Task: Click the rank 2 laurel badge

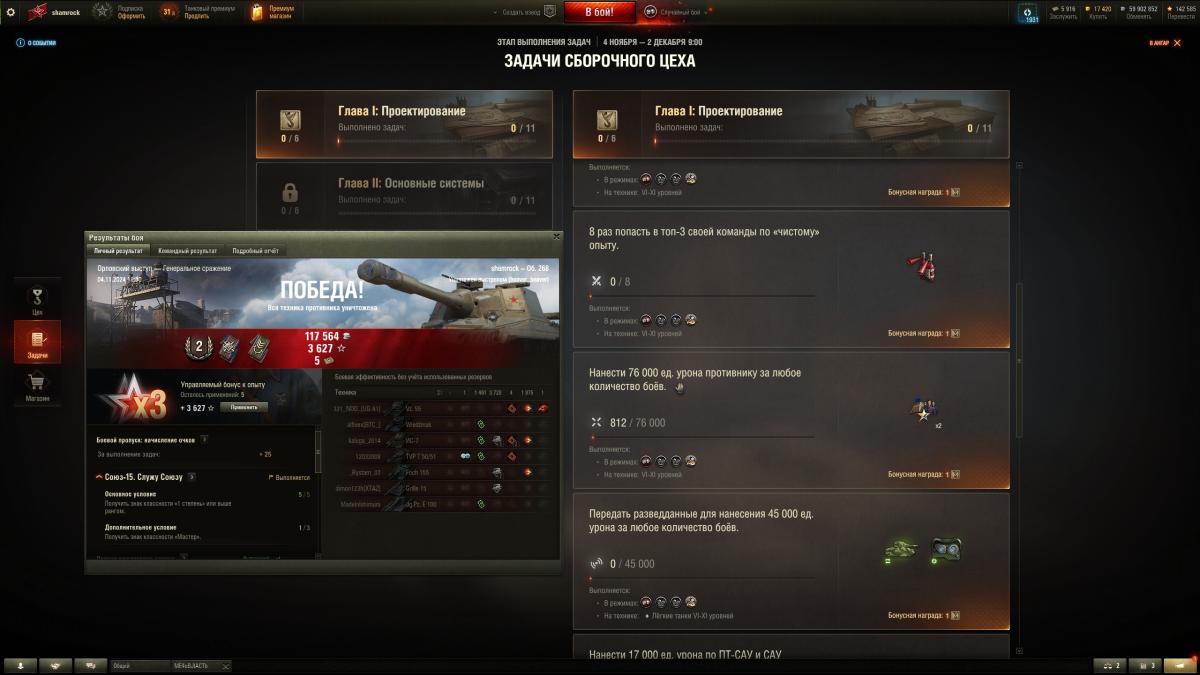Action: point(198,346)
